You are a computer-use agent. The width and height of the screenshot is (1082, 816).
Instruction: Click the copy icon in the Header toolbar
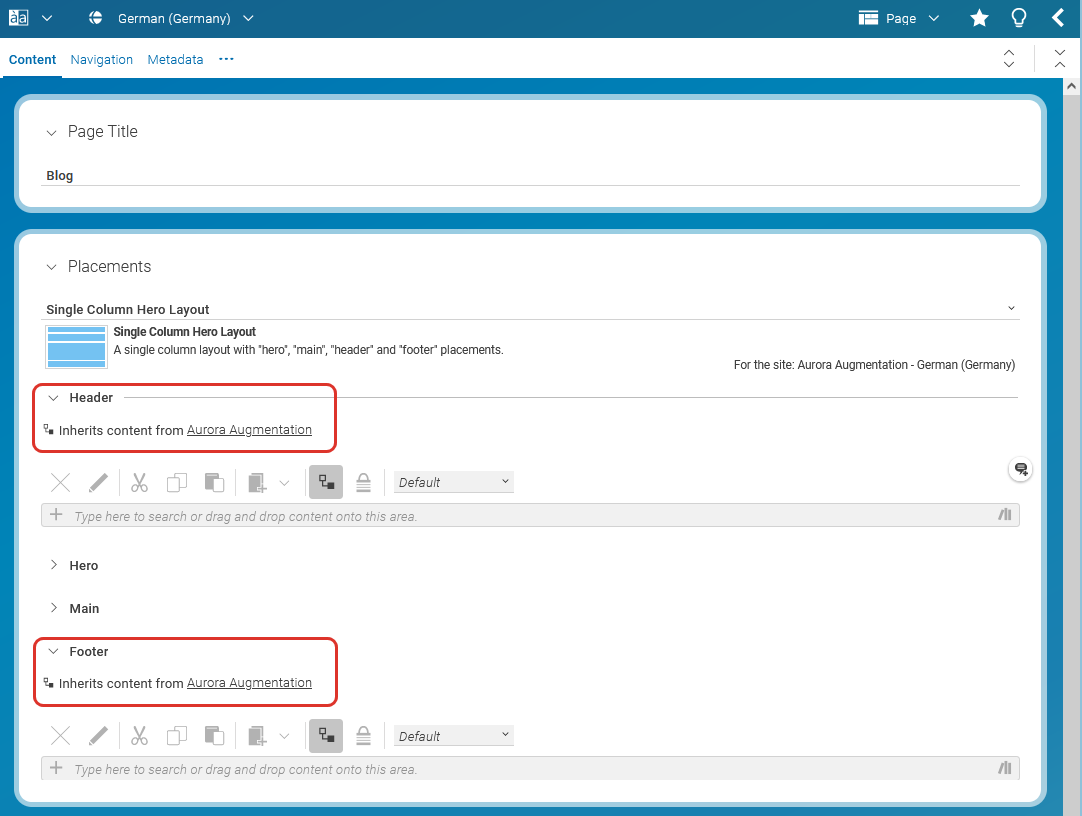pyautogui.click(x=177, y=482)
